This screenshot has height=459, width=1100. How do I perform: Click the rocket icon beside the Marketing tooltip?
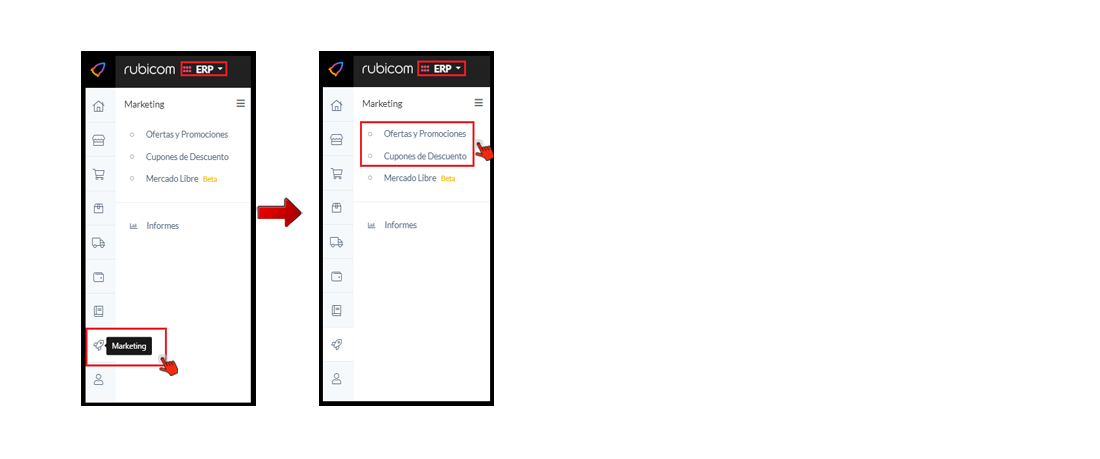98,345
